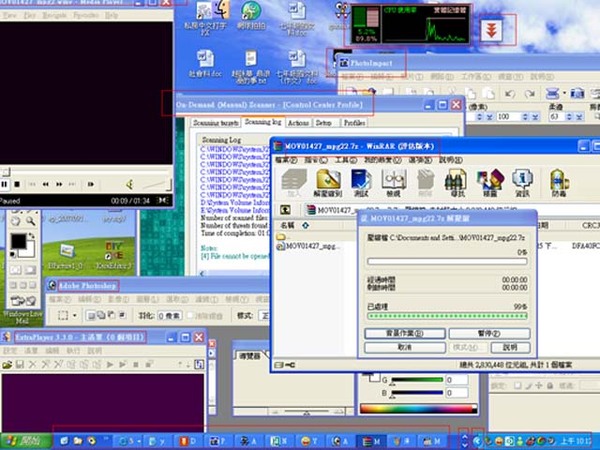
Task: Select Photoshop Quick Mask mode toggle
Action: (x=30, y=270)
